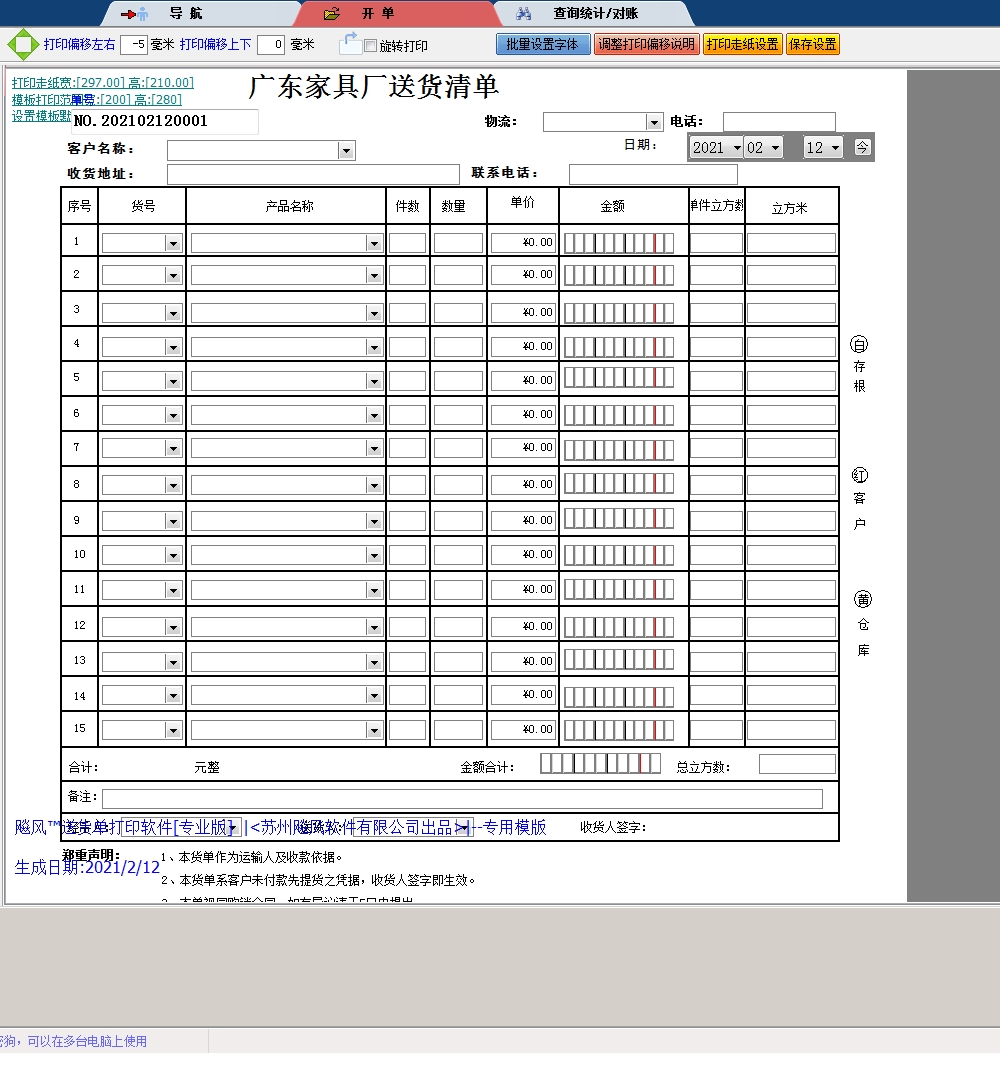
Task: Open the 物流 logistics dropdown
Action: (x=655, y=121)
